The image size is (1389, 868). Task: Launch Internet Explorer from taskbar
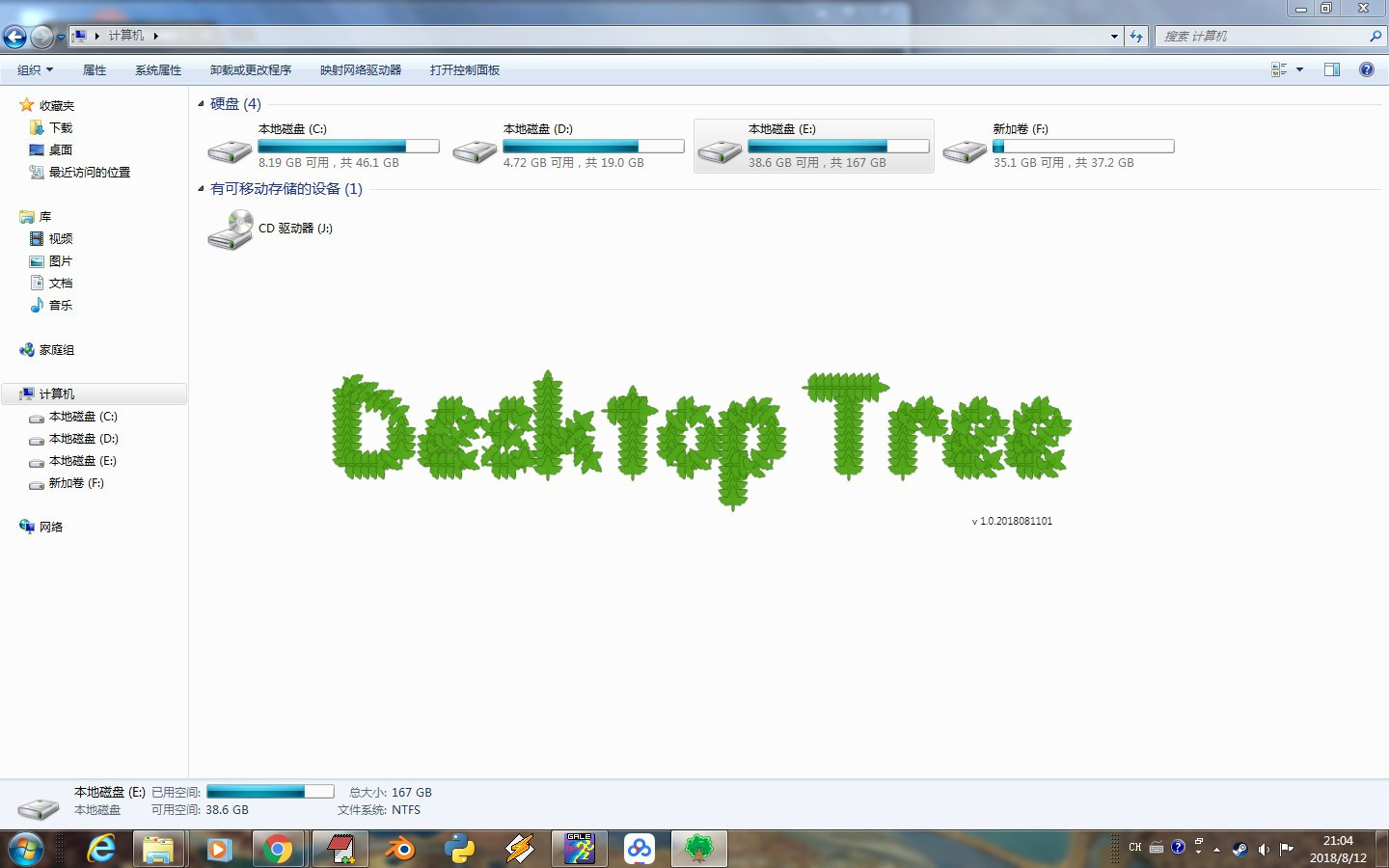tap(101, 849)
